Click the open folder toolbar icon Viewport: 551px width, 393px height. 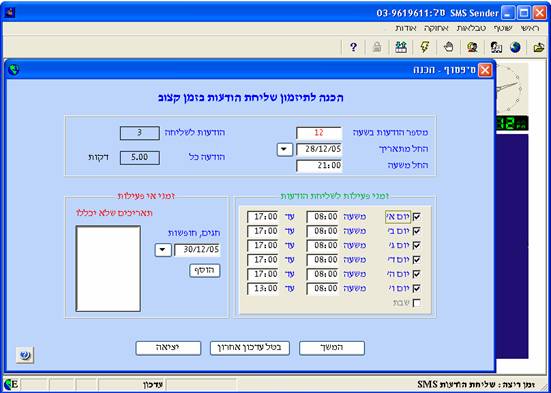point(539,47)
